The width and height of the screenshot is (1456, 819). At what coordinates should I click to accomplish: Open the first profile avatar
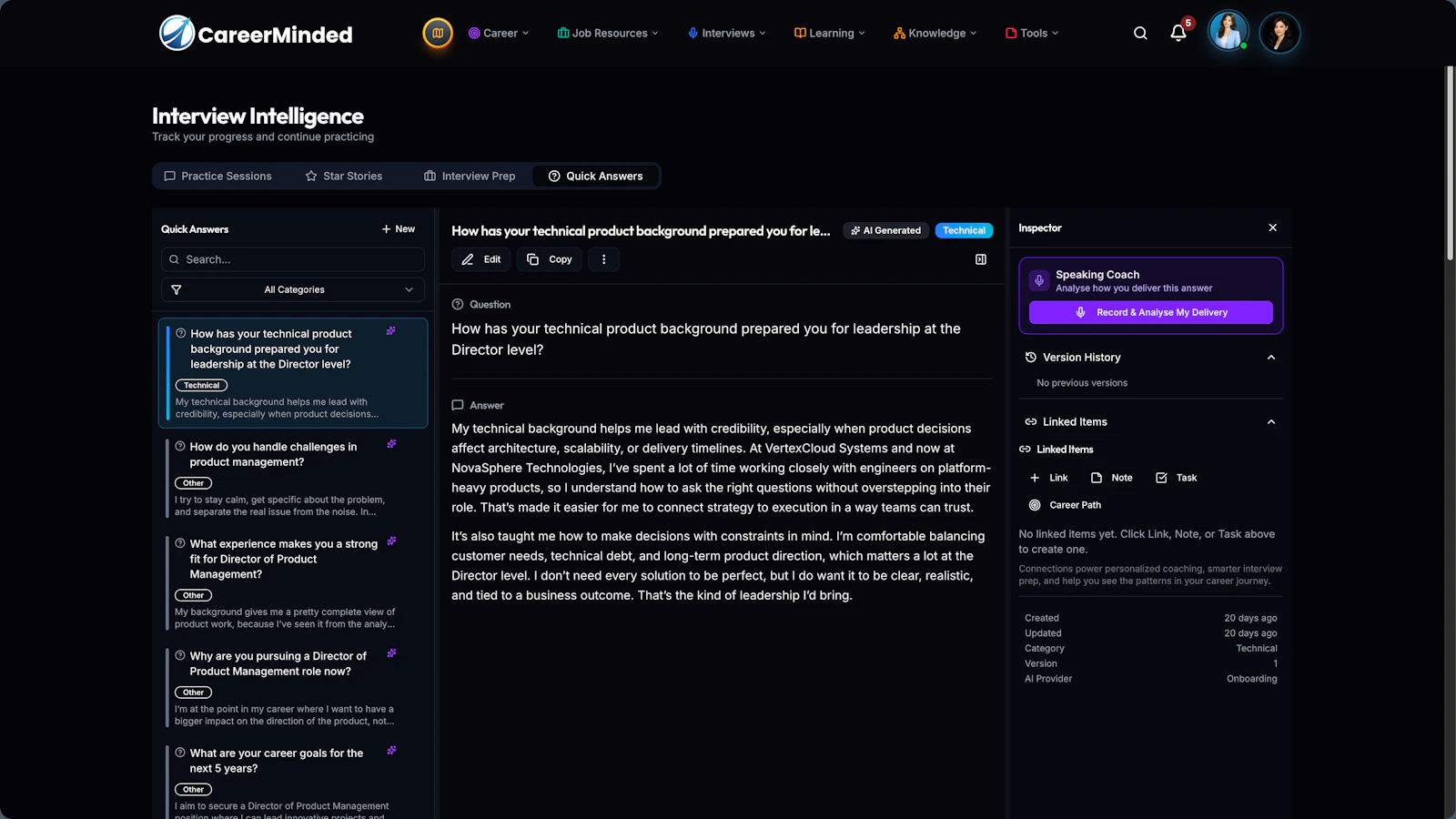(x=1228, y=33)
